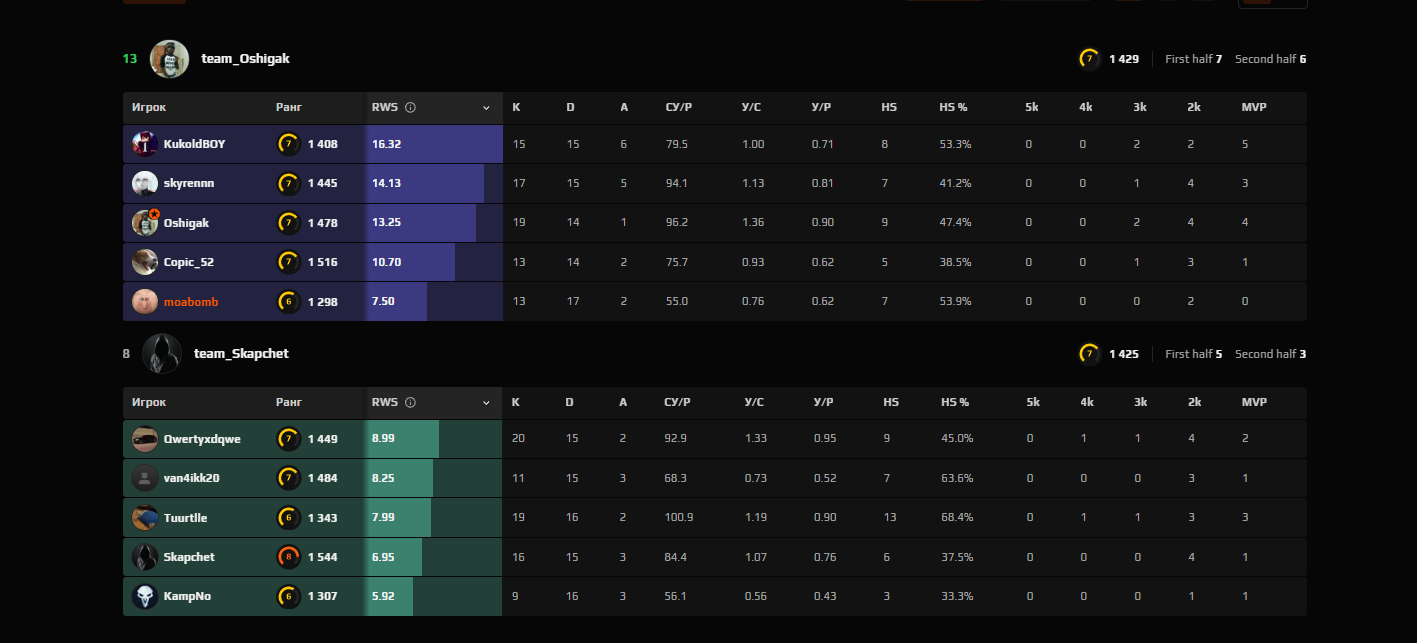Image resolution: width=1417 pixels, height=643 pixels.
Task: Open moabomb's player profile link
Action: 191,301
